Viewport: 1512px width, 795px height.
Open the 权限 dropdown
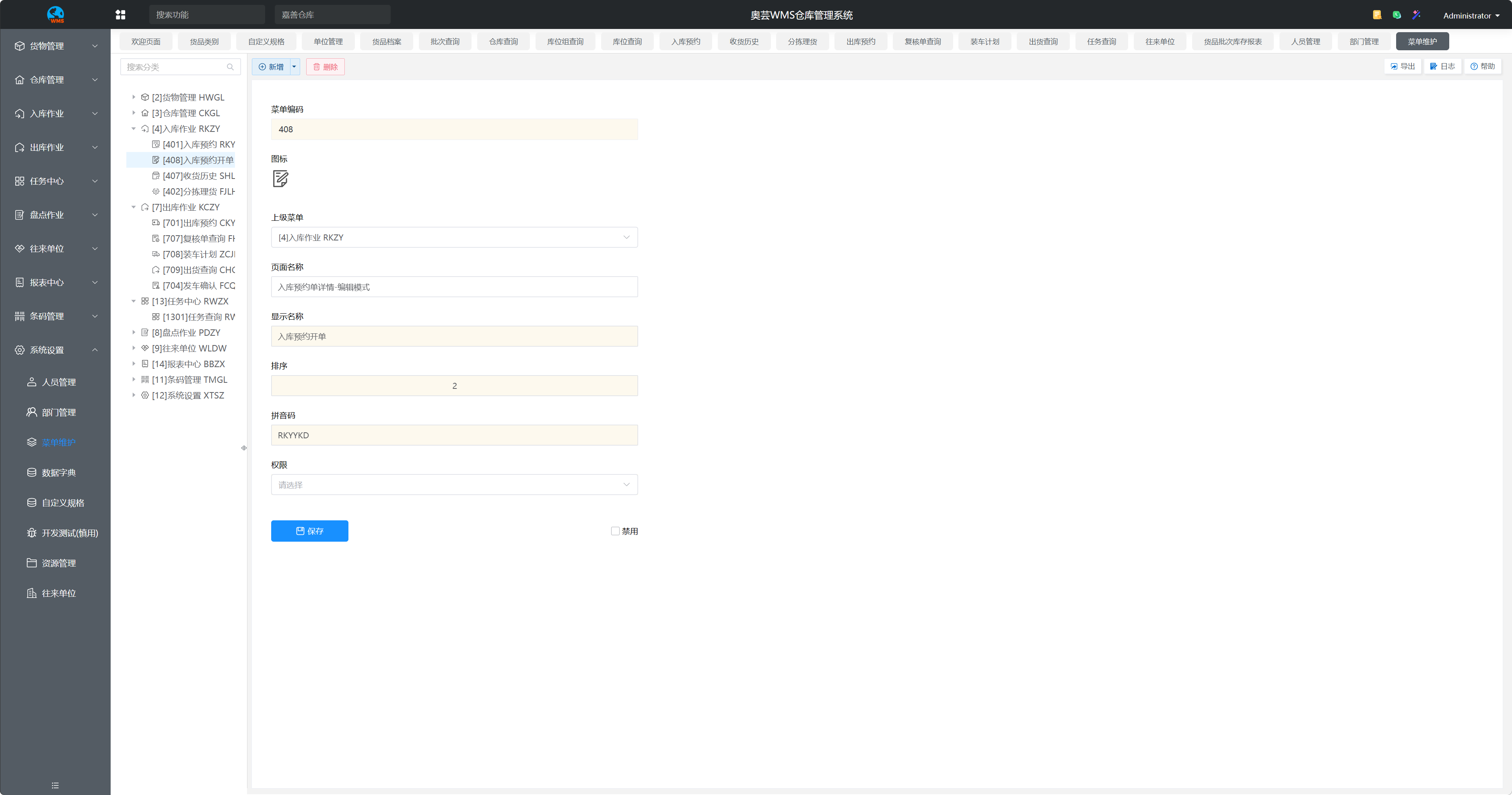pyautogui.click(x=454, y=485)
